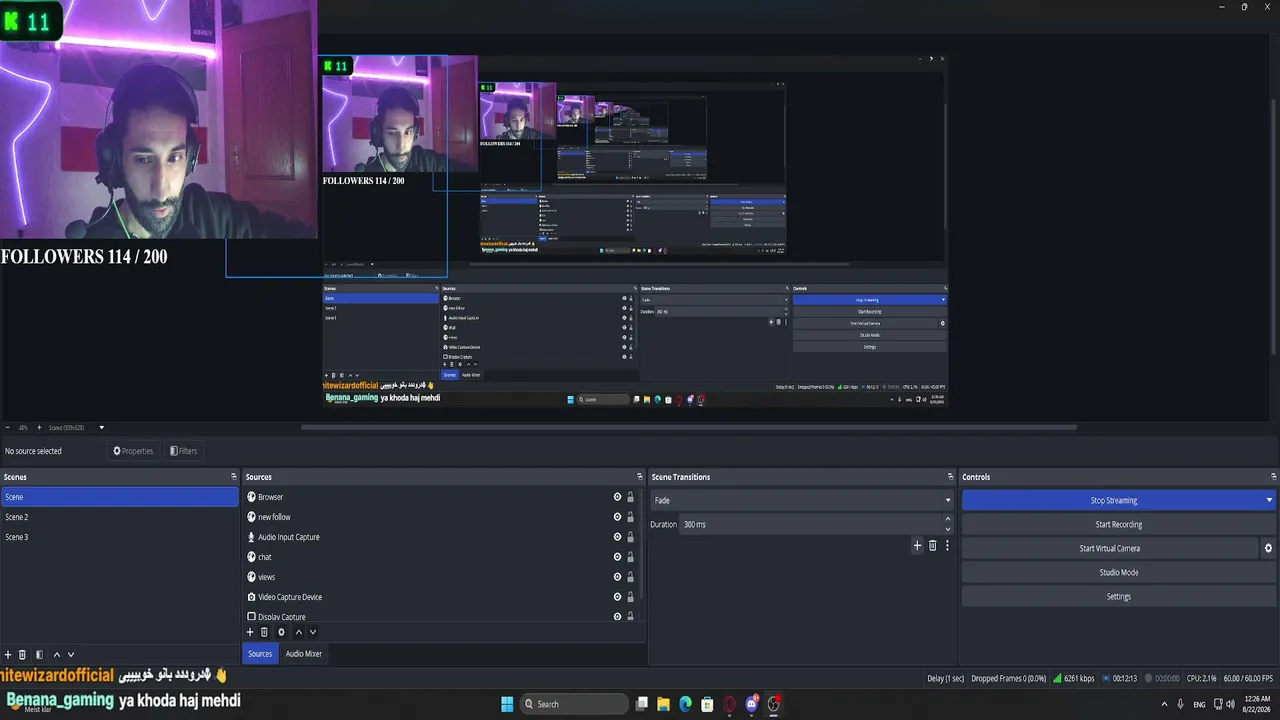
Task: Open File Explorer from the taskbar
Action: coord(663,704)
